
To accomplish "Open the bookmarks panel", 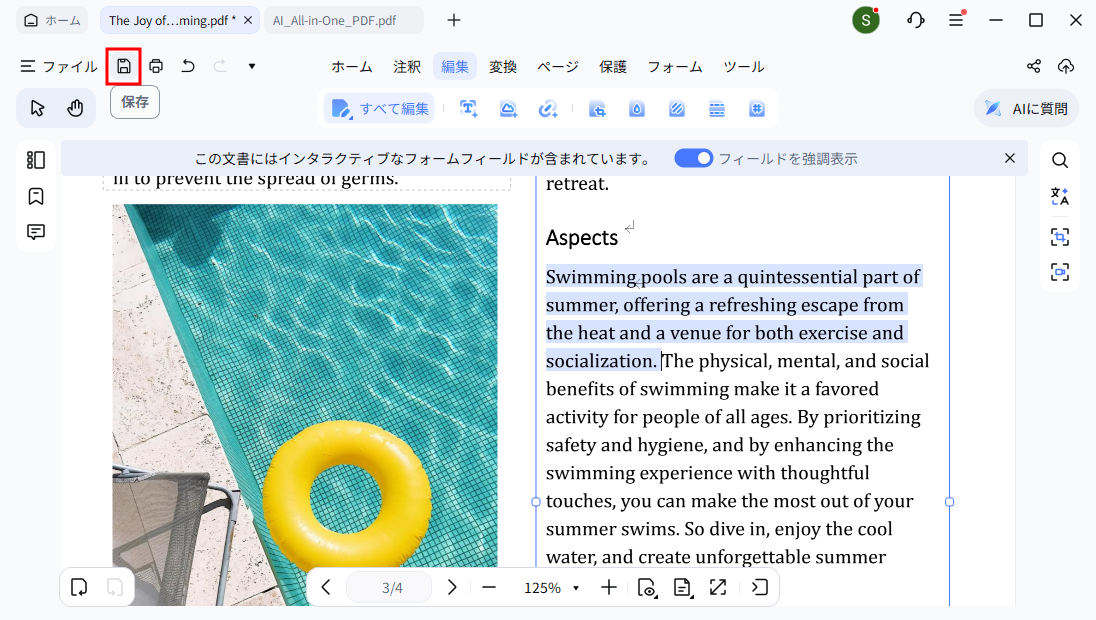I will coord(35,196).
